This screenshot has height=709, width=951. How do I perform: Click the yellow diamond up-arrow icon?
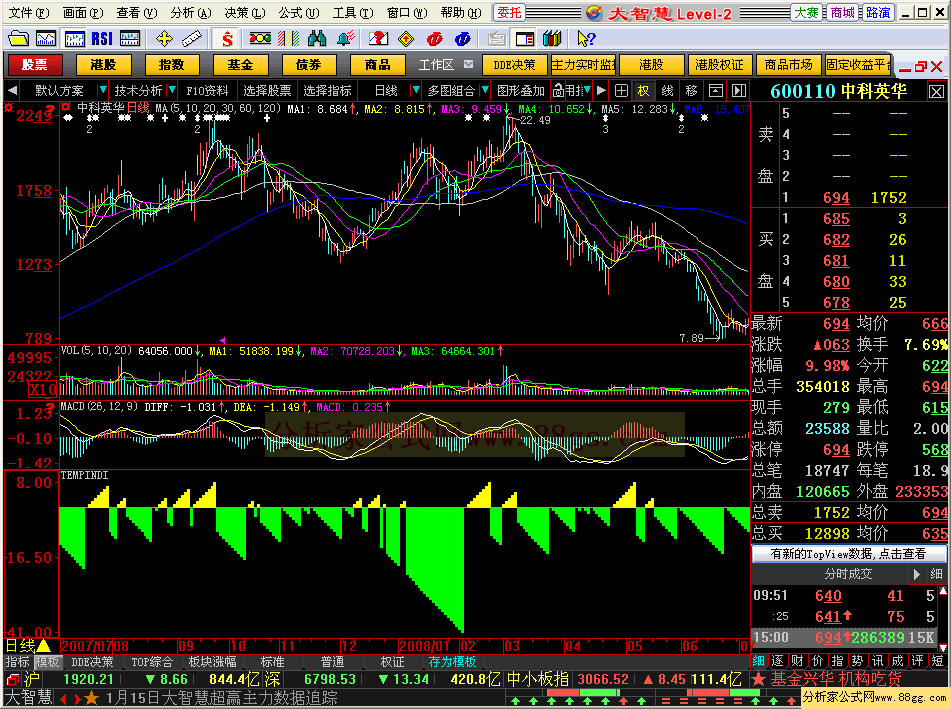click(x=406, y=39)
